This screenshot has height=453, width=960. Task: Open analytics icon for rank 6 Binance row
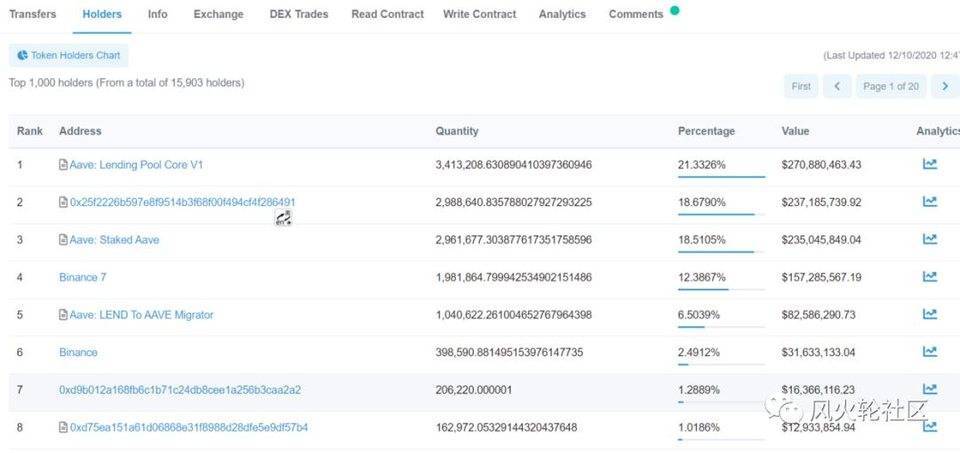(x=929, y=352)
